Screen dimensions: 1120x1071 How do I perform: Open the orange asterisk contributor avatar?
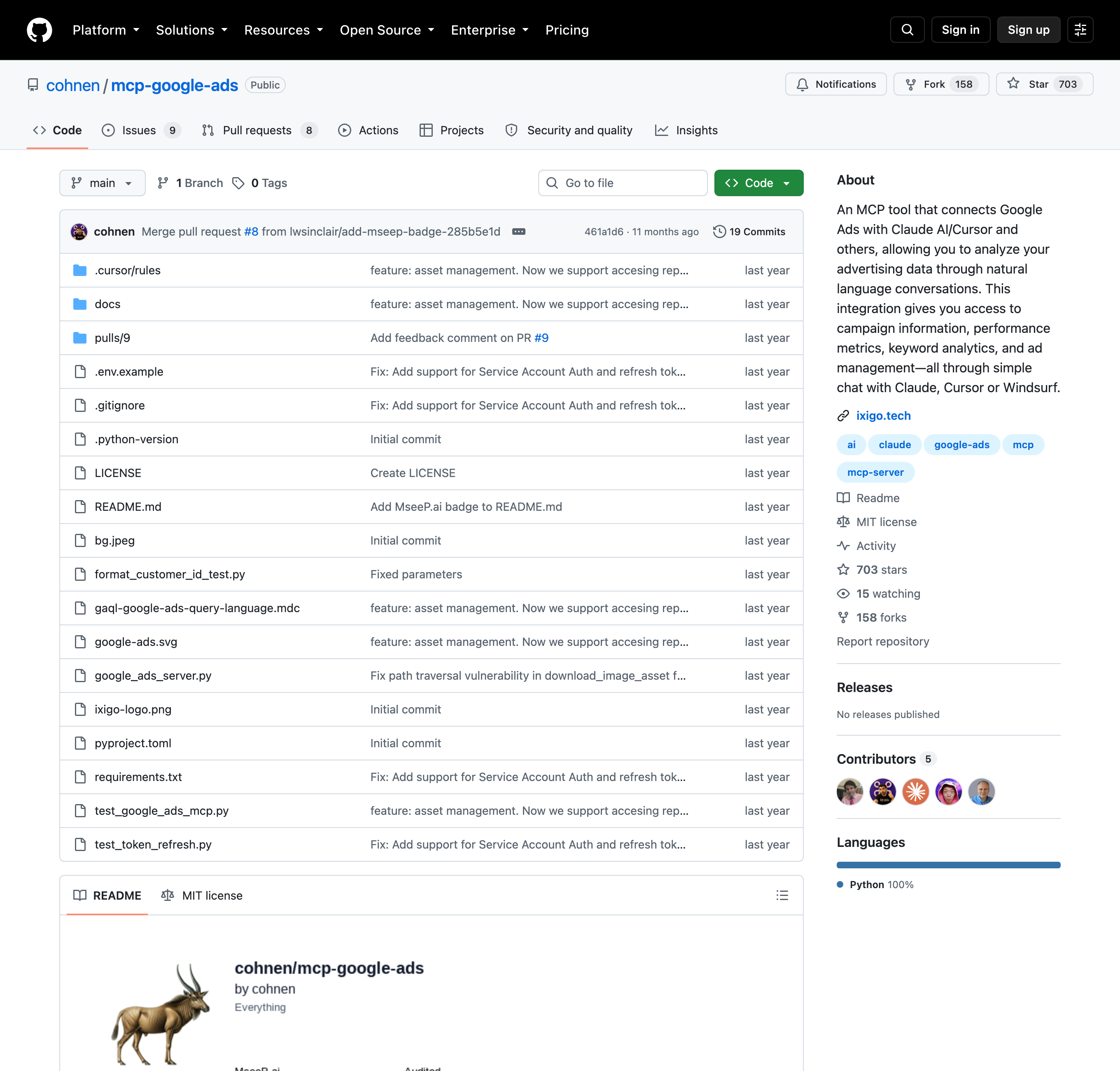tap(915, 791)
